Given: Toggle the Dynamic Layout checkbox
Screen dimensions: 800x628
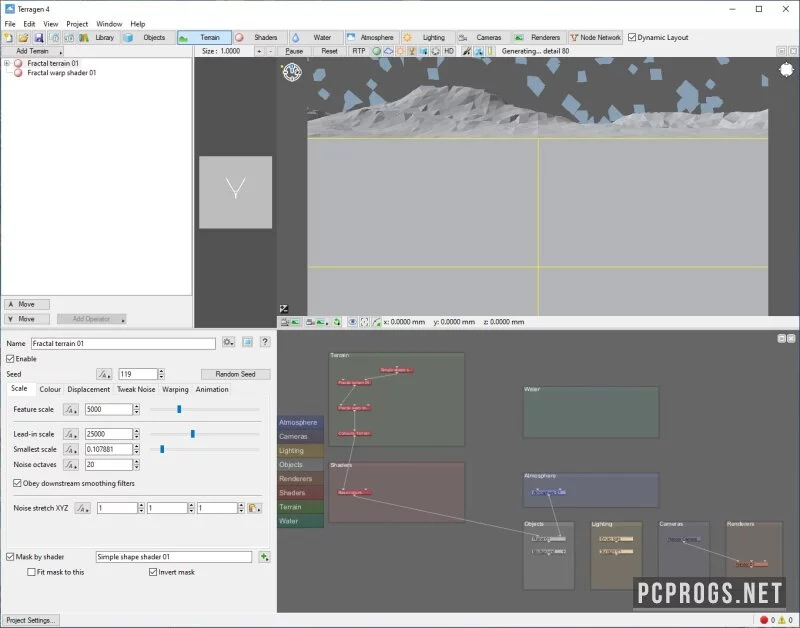Looking at the screenshot, I should [x=632, y=37].
